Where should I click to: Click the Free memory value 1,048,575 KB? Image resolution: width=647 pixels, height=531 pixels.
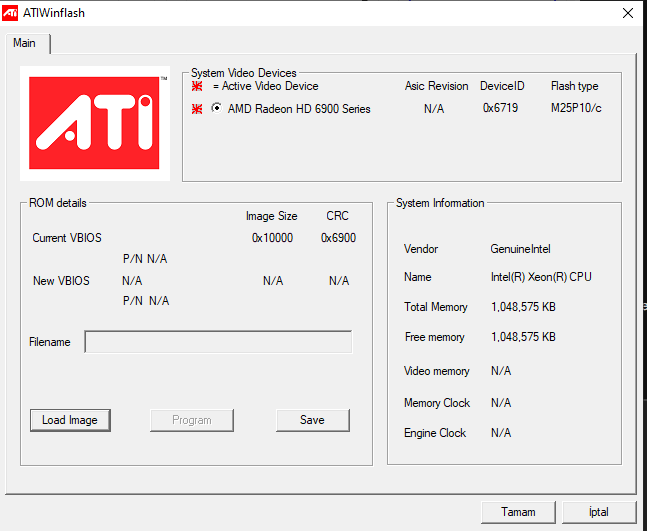(523, 337)
